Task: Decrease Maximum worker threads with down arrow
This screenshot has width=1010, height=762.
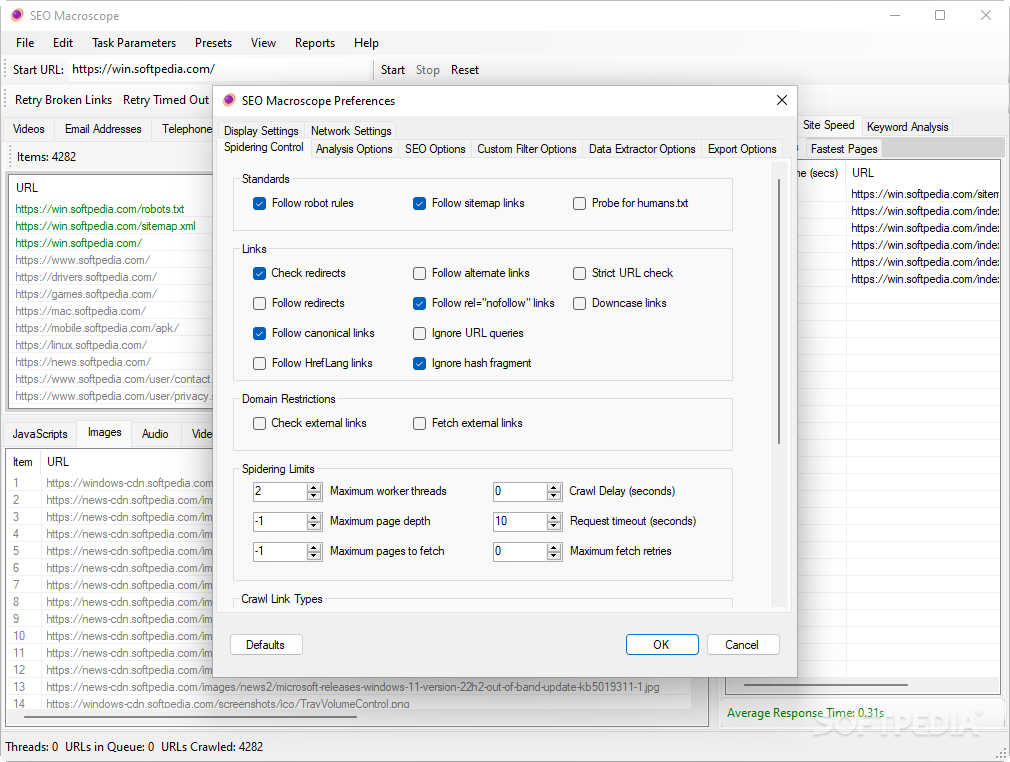Action: point(314,495)
